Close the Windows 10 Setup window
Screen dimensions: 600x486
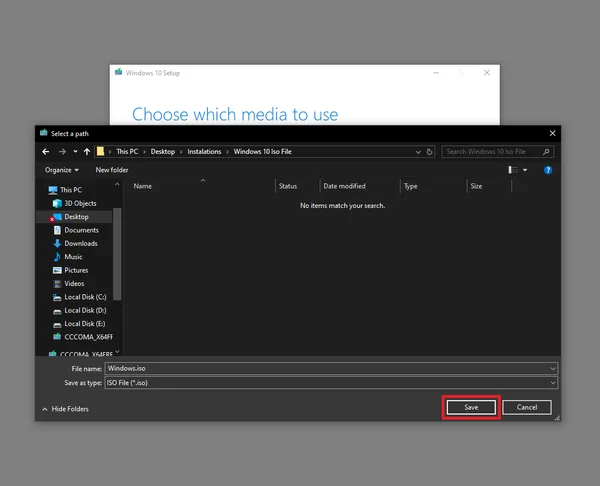[x=487, y=73]
